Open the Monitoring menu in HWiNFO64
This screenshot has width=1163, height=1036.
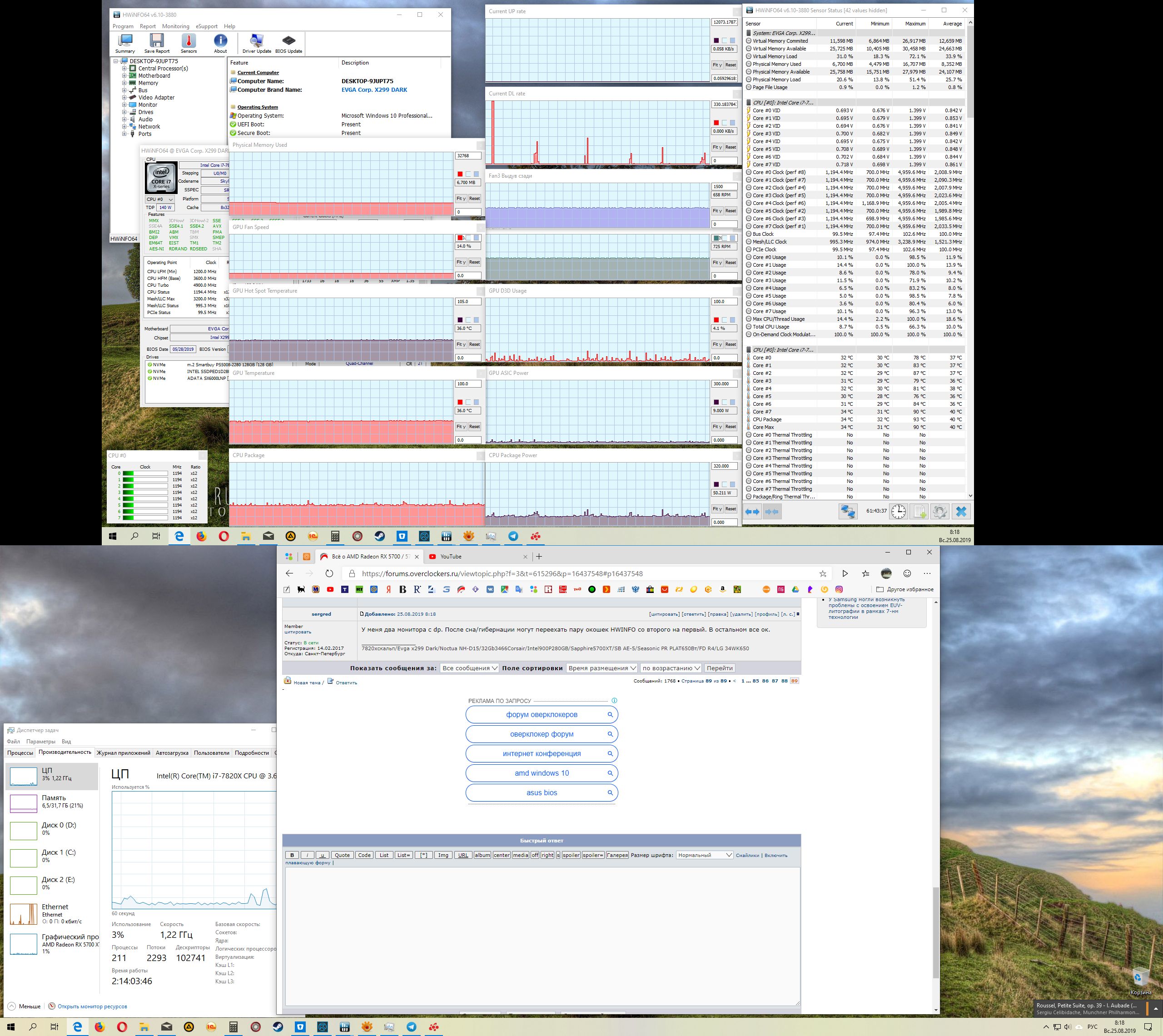(175, 26)
